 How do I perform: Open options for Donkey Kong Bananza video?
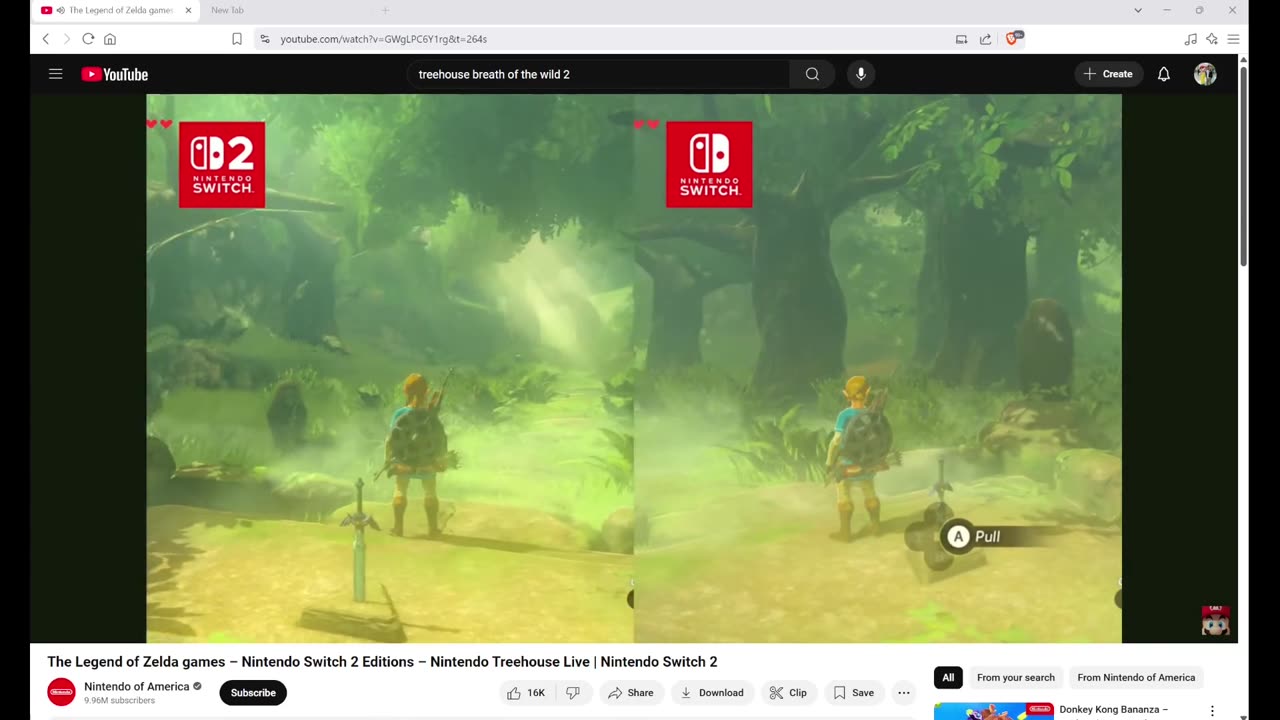tap(1212, 711)
